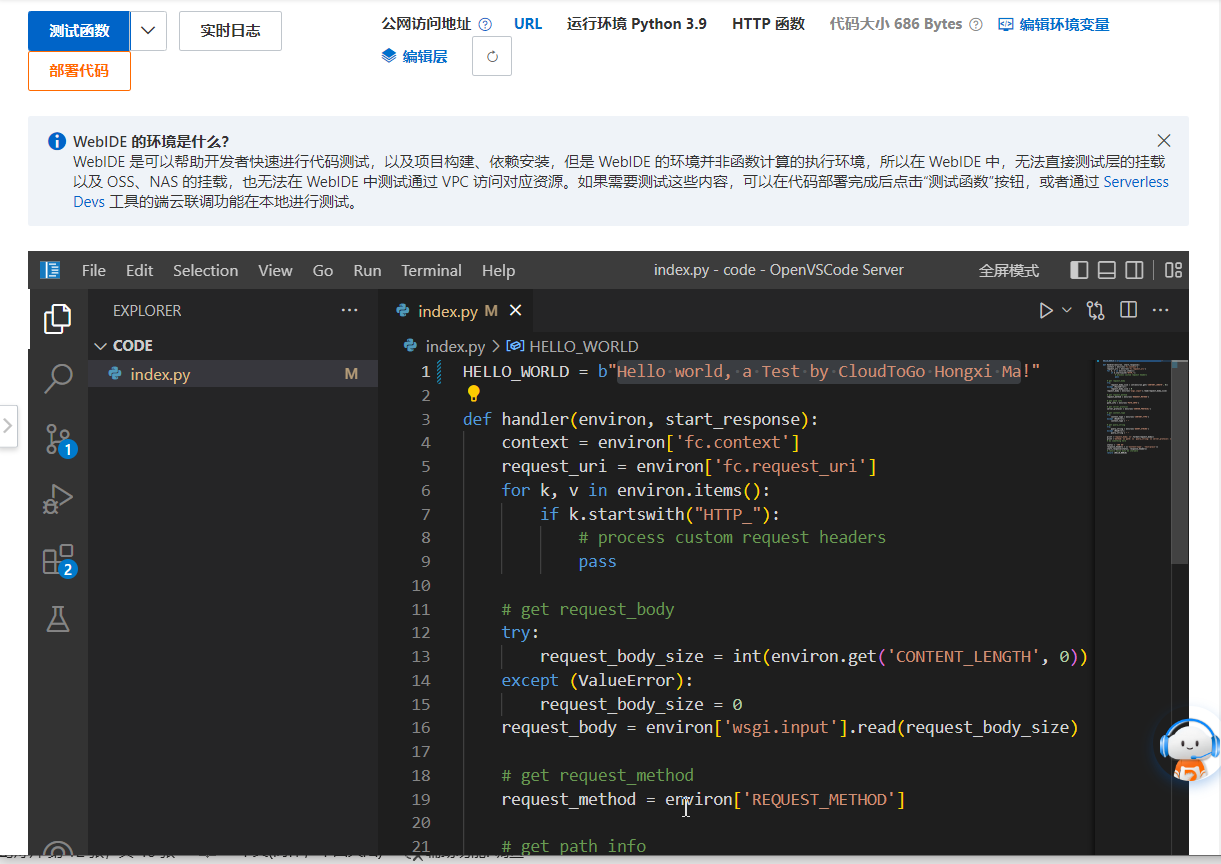Close the index.py editor tab

515,311
